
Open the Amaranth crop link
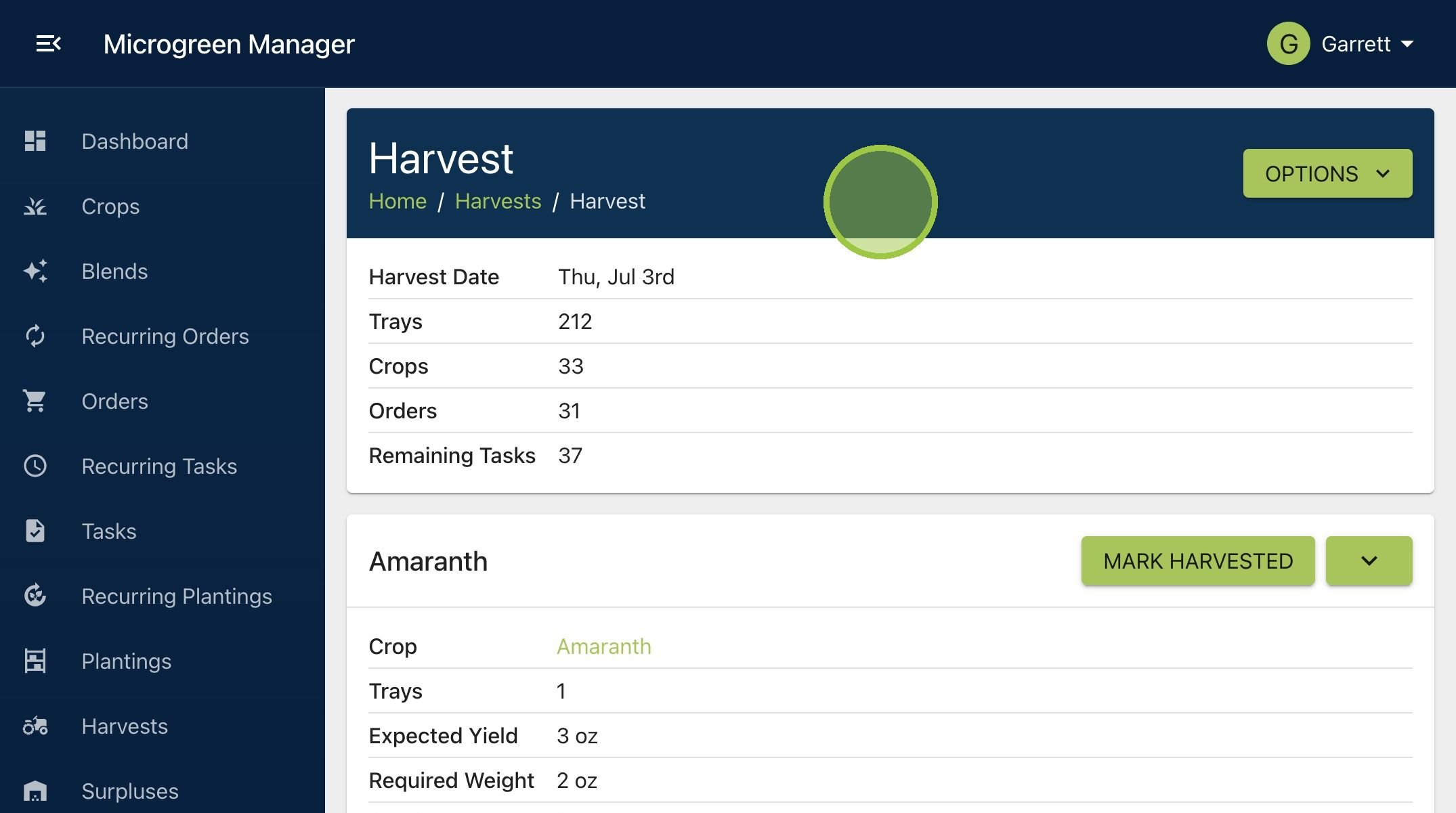point(603,646)
